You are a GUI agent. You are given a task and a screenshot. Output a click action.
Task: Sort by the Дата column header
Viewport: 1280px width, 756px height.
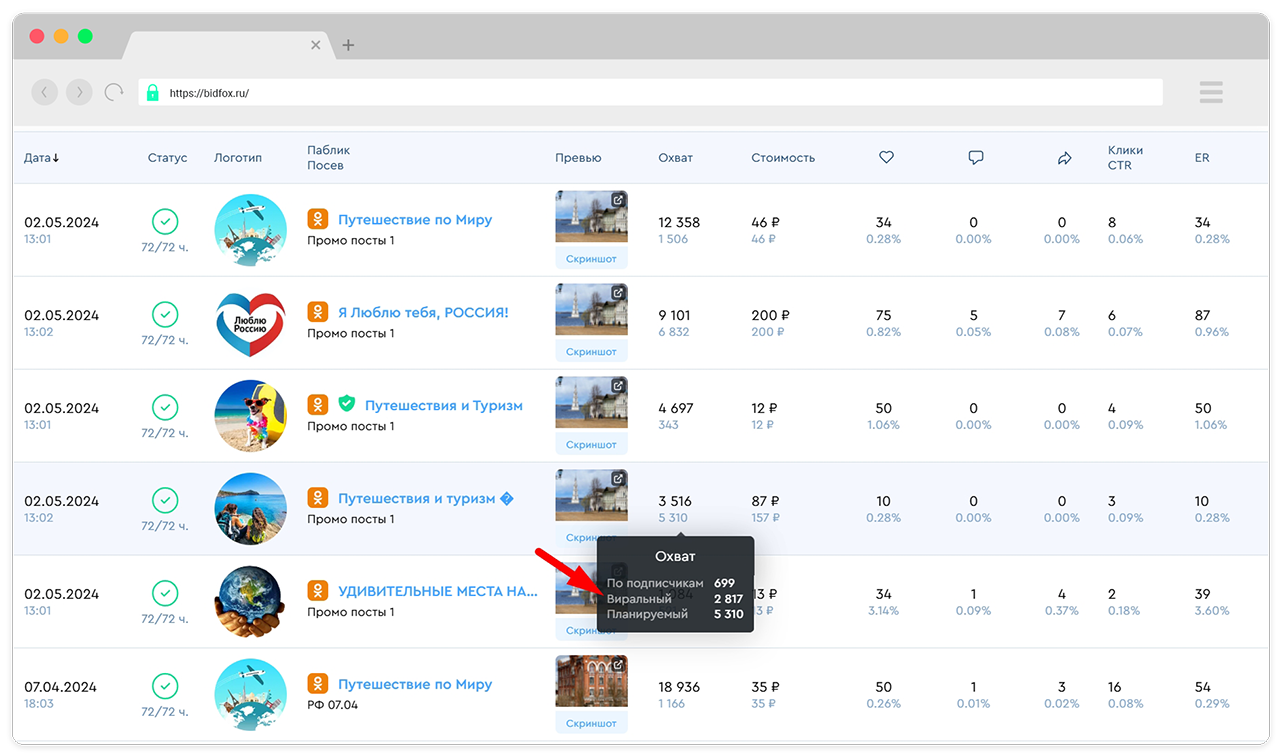point(42,158)
